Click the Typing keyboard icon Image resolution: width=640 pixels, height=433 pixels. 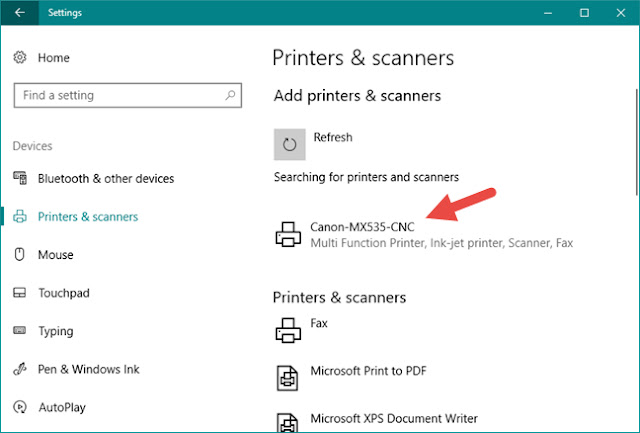pos(20,330)
